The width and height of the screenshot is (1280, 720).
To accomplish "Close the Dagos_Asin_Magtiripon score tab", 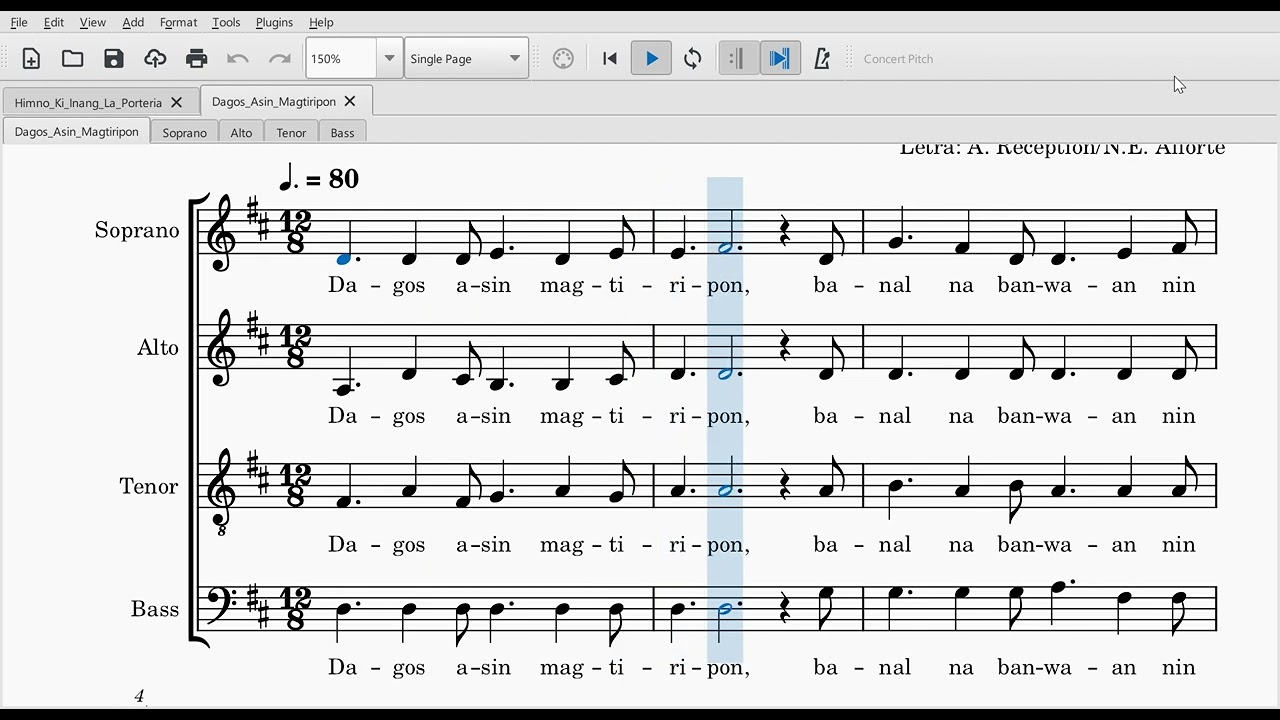I will 350,101.
